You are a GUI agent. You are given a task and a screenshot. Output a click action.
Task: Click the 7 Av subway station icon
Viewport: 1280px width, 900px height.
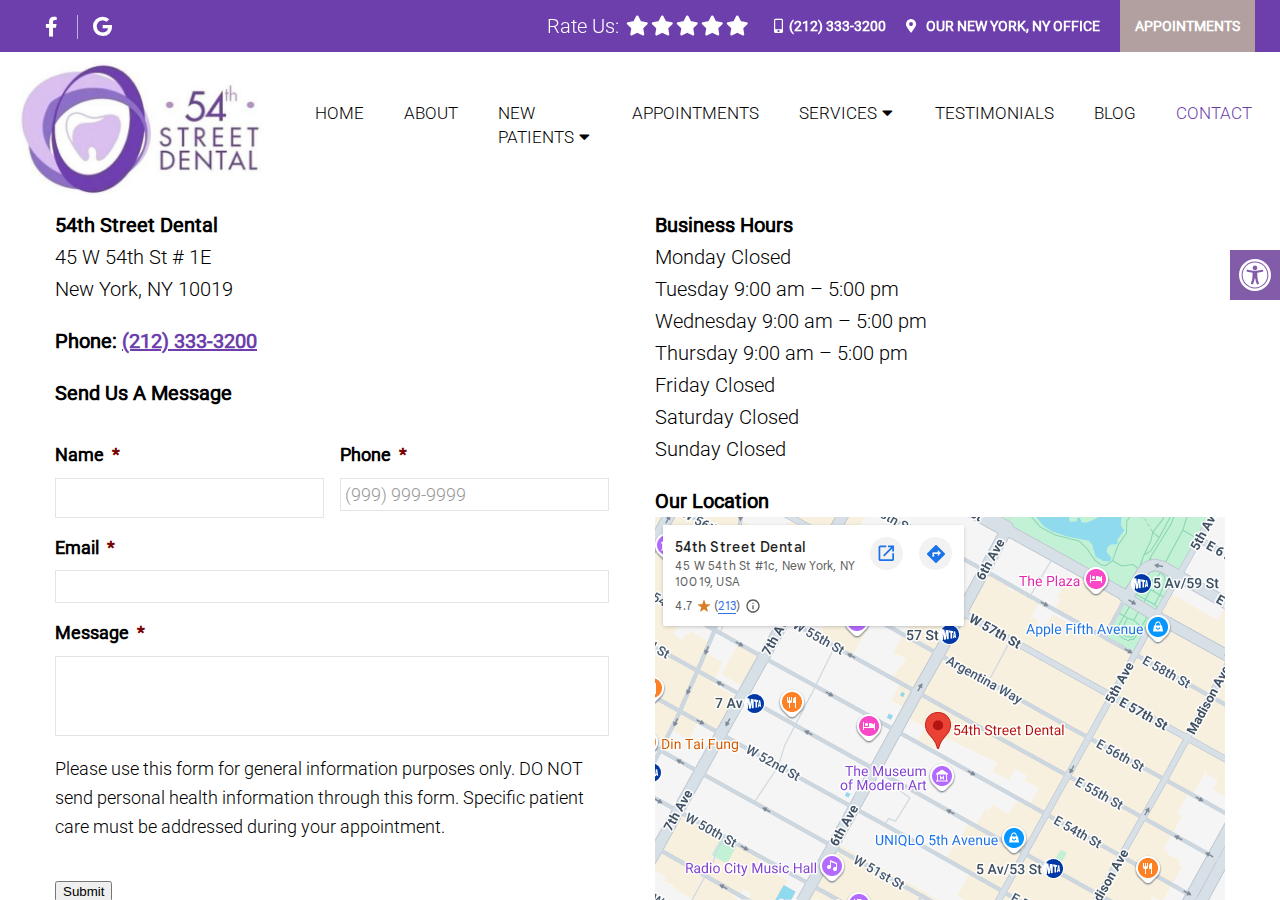pos(755,703)
